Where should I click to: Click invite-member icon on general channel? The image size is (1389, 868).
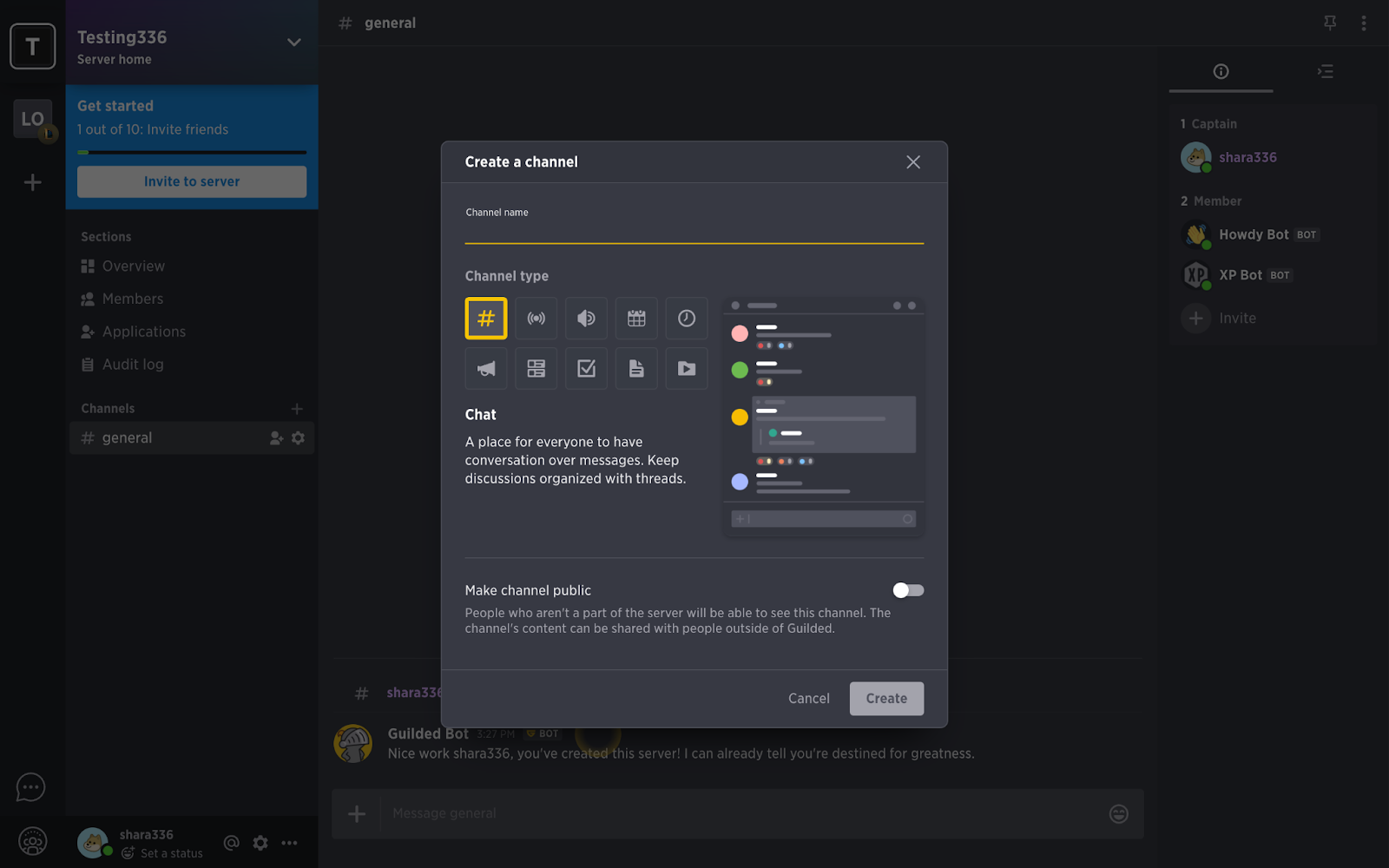pyautogui.click(x=276, y=438)
